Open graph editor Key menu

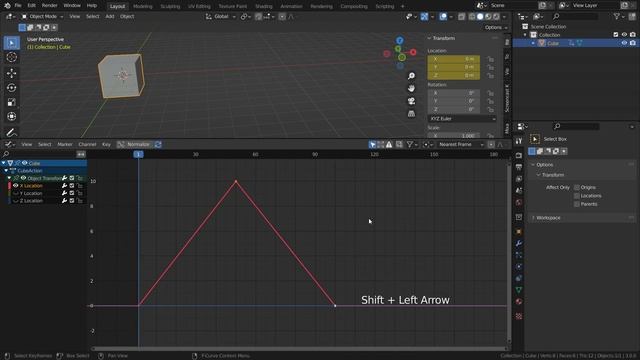(106, 144)
